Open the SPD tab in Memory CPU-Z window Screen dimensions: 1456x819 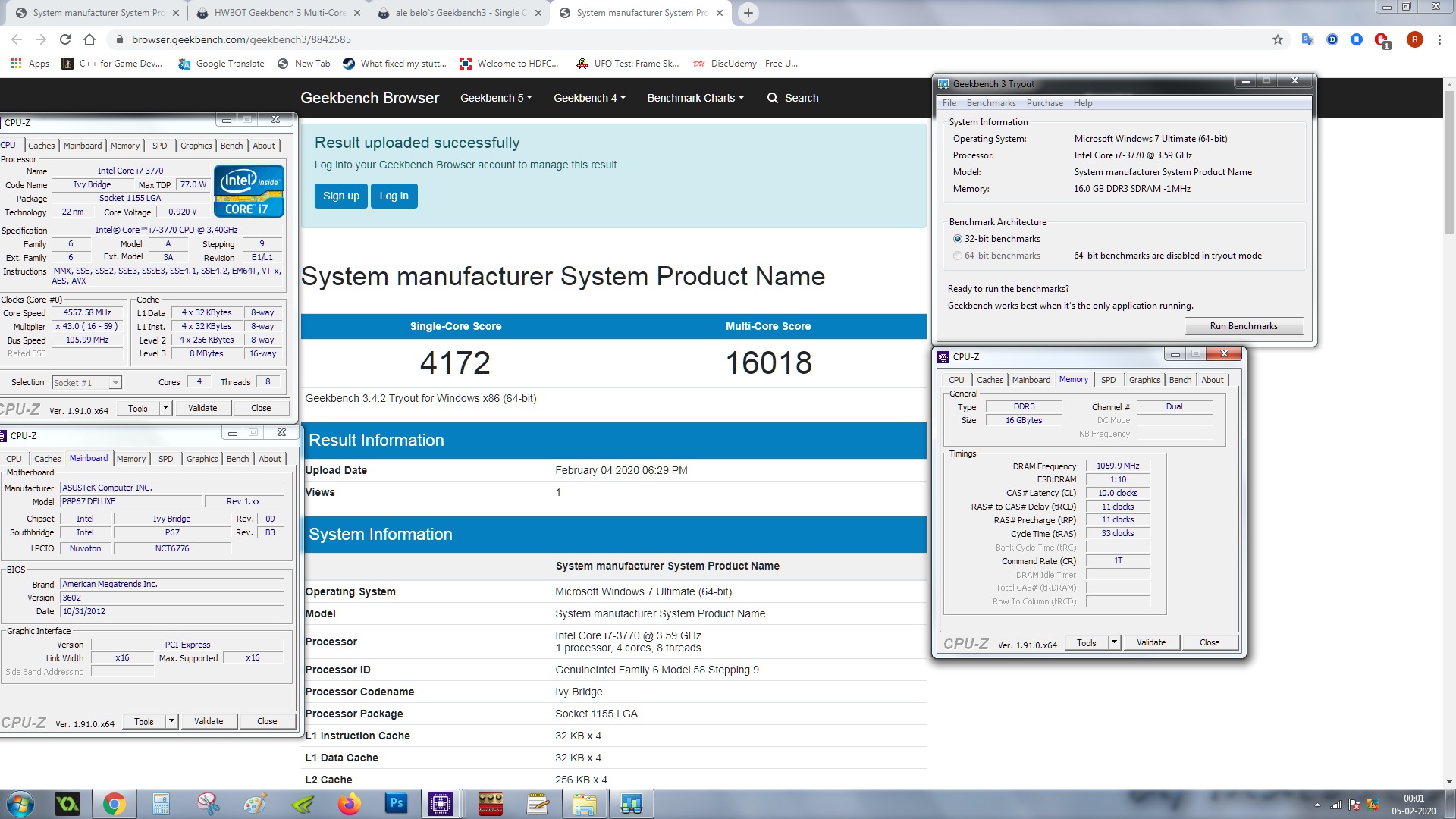click(x=1108, y=380)
